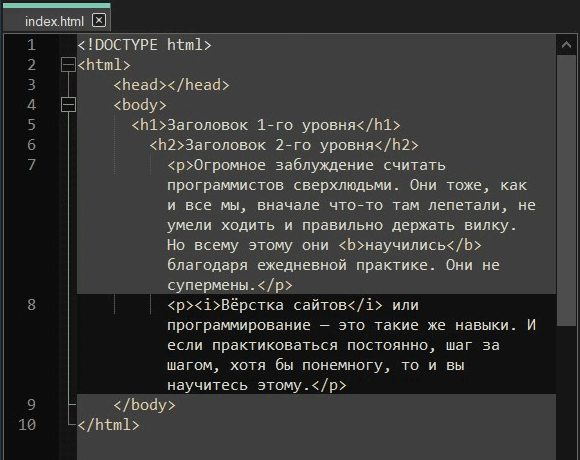Close the index.html tab

(99, 20)
